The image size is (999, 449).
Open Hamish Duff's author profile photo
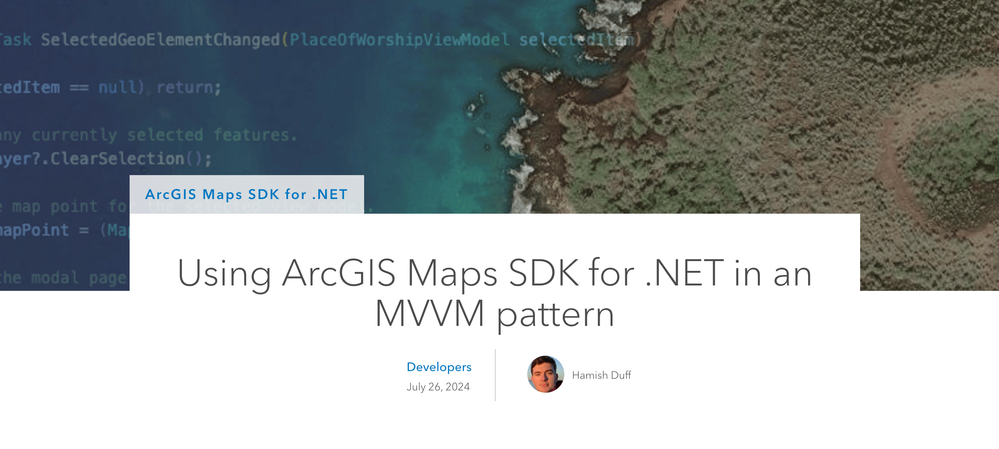pyautogui.click(x=545, y=374)
